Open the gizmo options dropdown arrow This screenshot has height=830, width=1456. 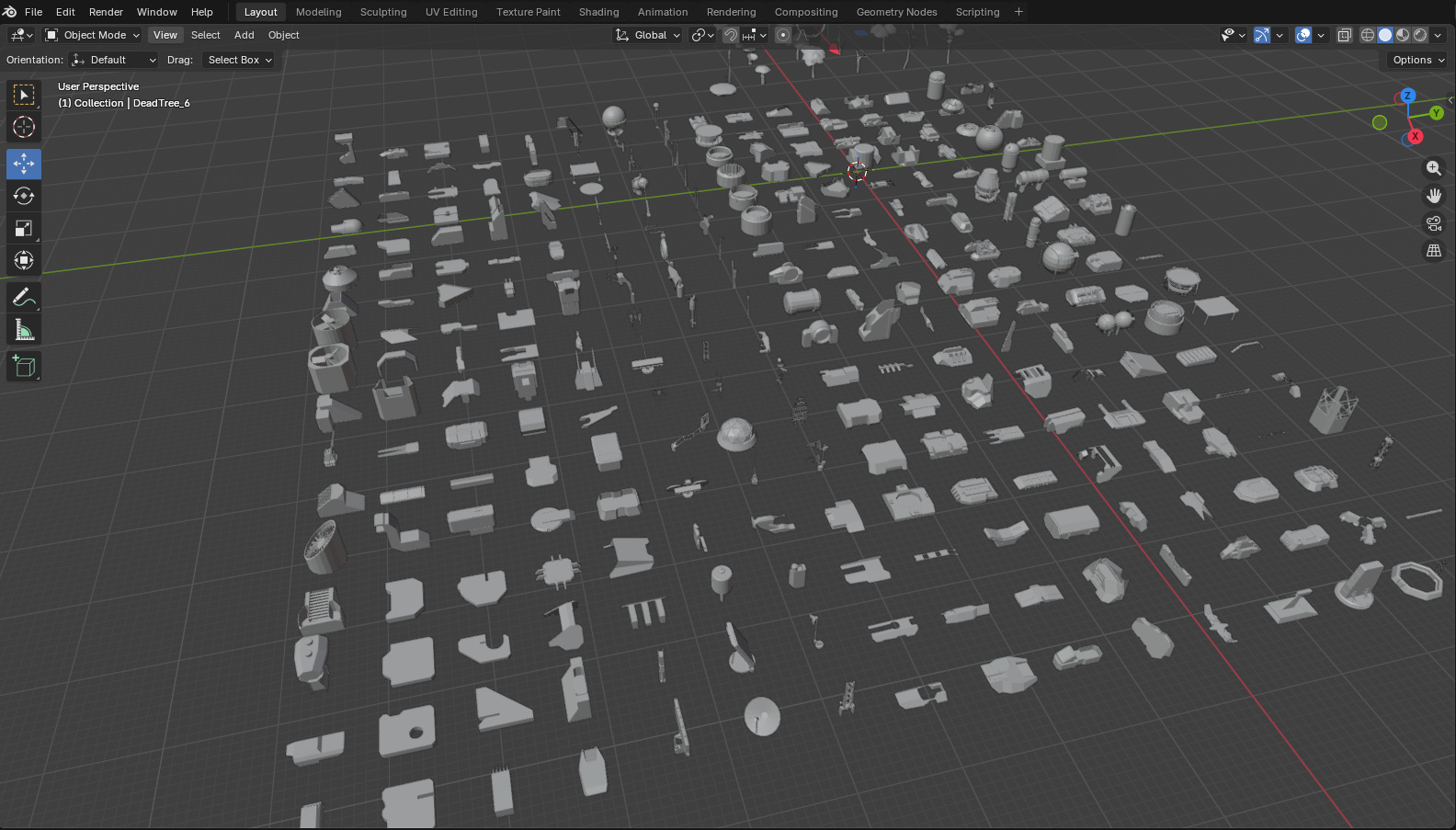pos(1280,35)
